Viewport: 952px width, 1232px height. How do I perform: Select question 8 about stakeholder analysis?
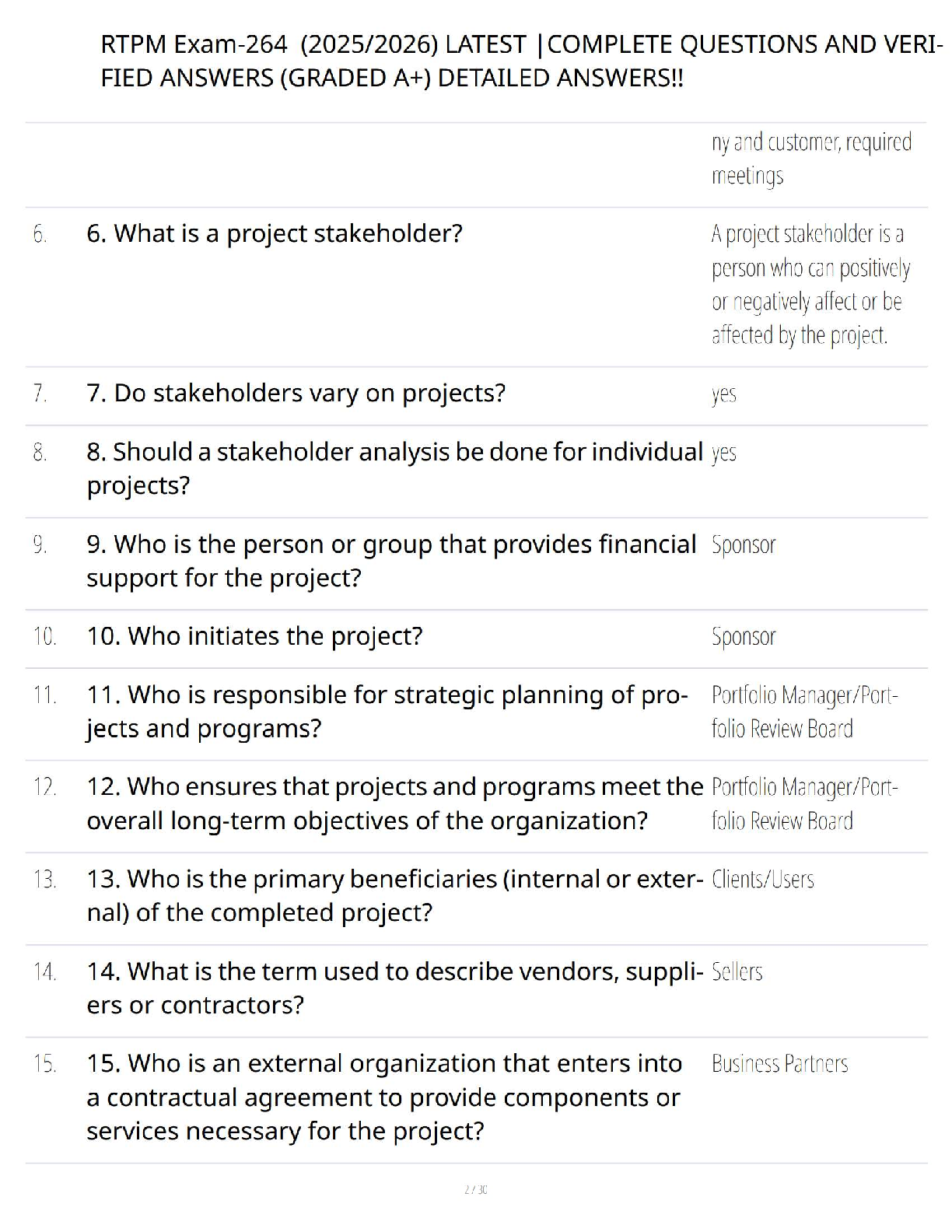tap(394, 468)
